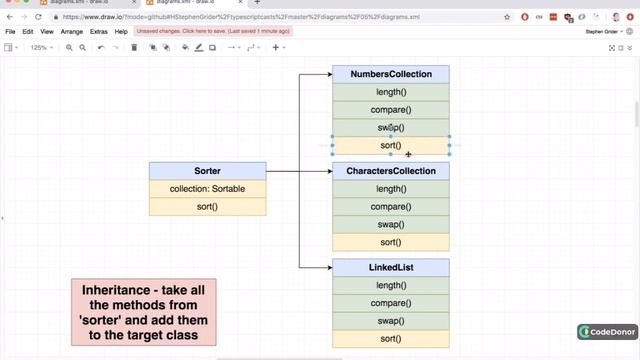
Task: Redo the undone change
Action: click(116, 48)
